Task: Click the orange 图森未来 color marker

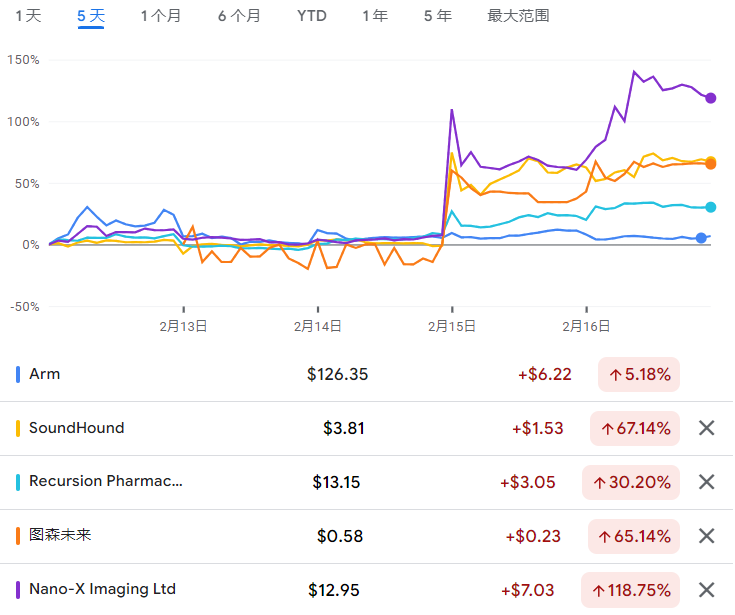Action: click(18, 536)
